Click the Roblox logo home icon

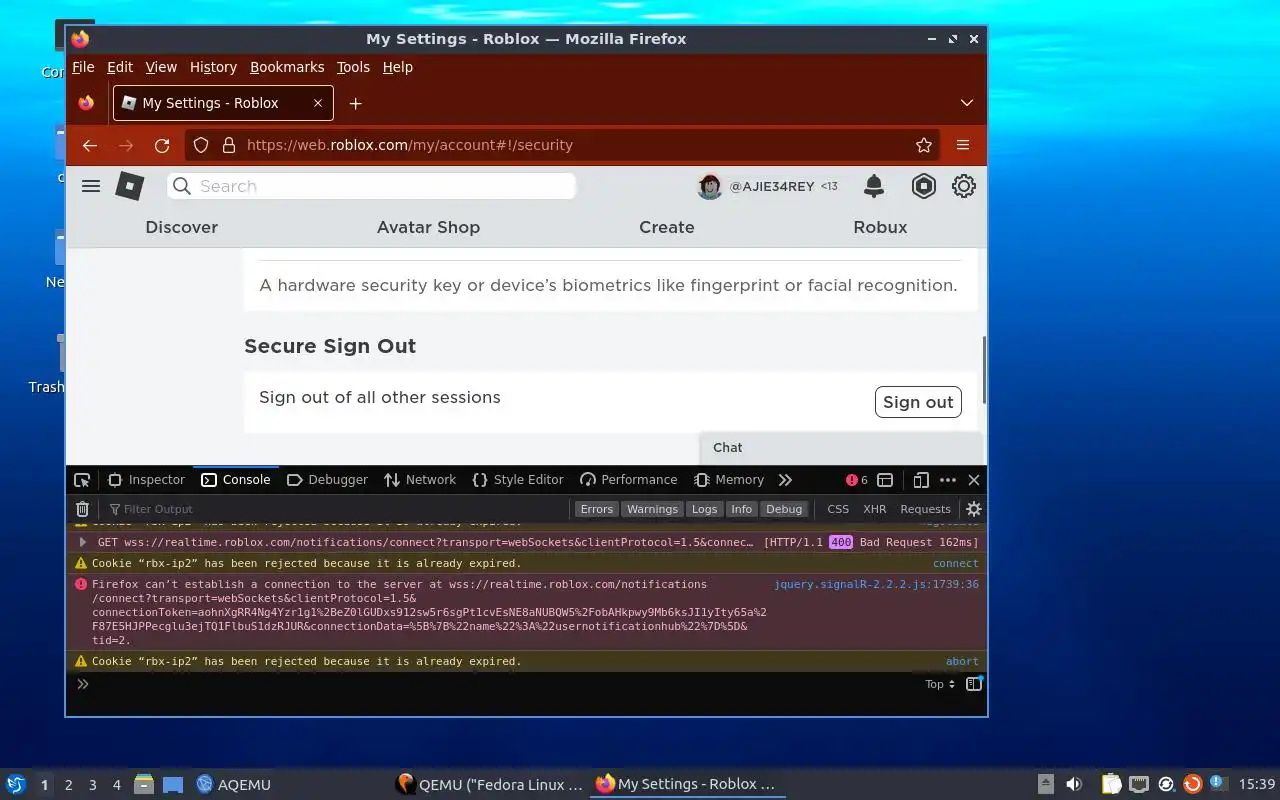pos(130,186)
